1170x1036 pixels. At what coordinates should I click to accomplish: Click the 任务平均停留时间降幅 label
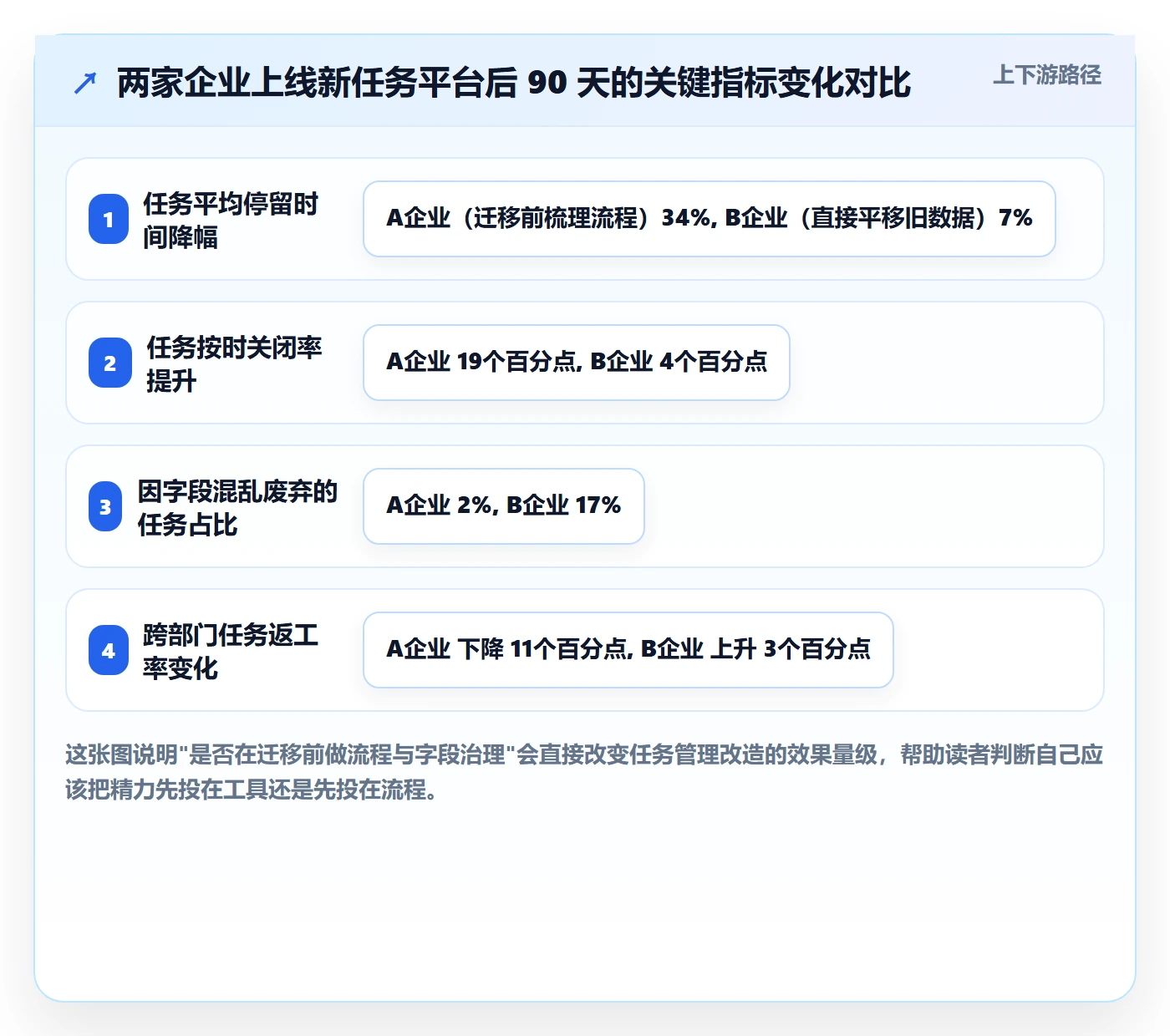pyautogui.click(x=231, y=220)
